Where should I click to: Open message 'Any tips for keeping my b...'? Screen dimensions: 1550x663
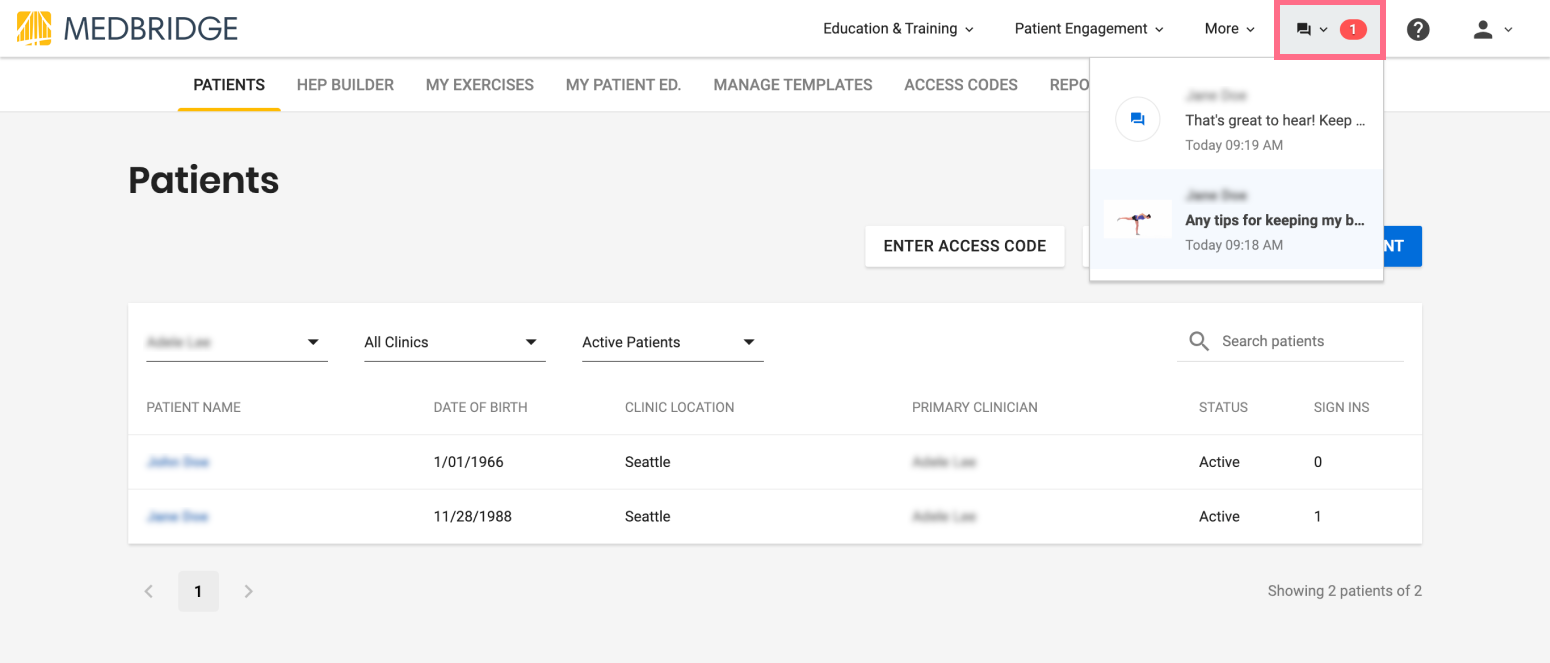[1275, 220]
